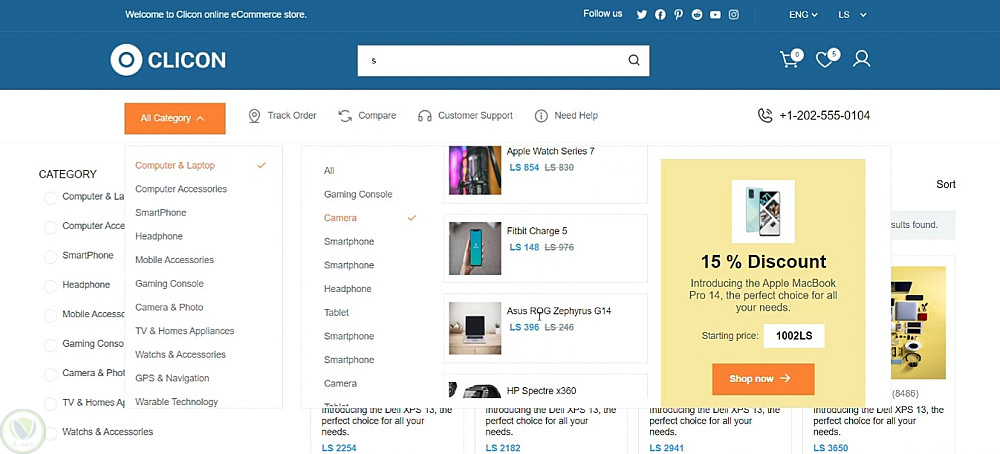This screenshot has width=1000, height=454.
Task: Open the wishlist heart icon
Action: click(827, 59)
